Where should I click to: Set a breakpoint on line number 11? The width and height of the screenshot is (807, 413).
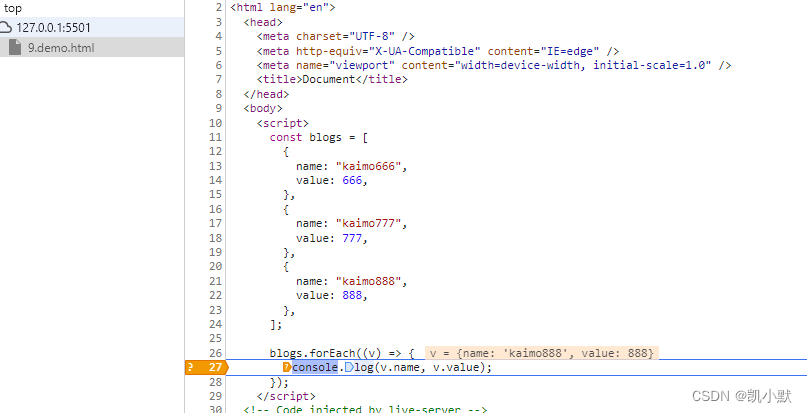pyautogui.click(x=216, y=137)
